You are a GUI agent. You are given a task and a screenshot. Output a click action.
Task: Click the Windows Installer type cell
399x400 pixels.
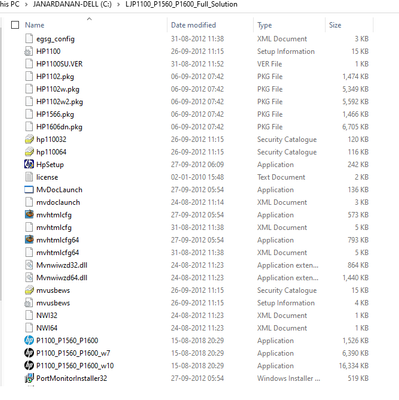pos(288,378)
